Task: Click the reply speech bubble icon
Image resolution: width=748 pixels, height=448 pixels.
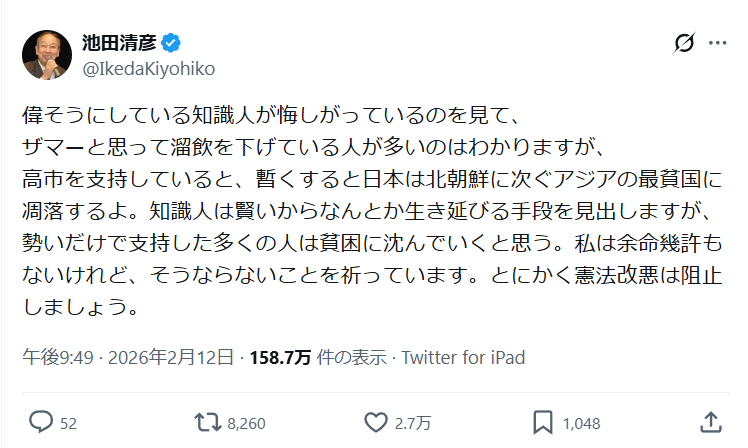Action: pos(41,422)
